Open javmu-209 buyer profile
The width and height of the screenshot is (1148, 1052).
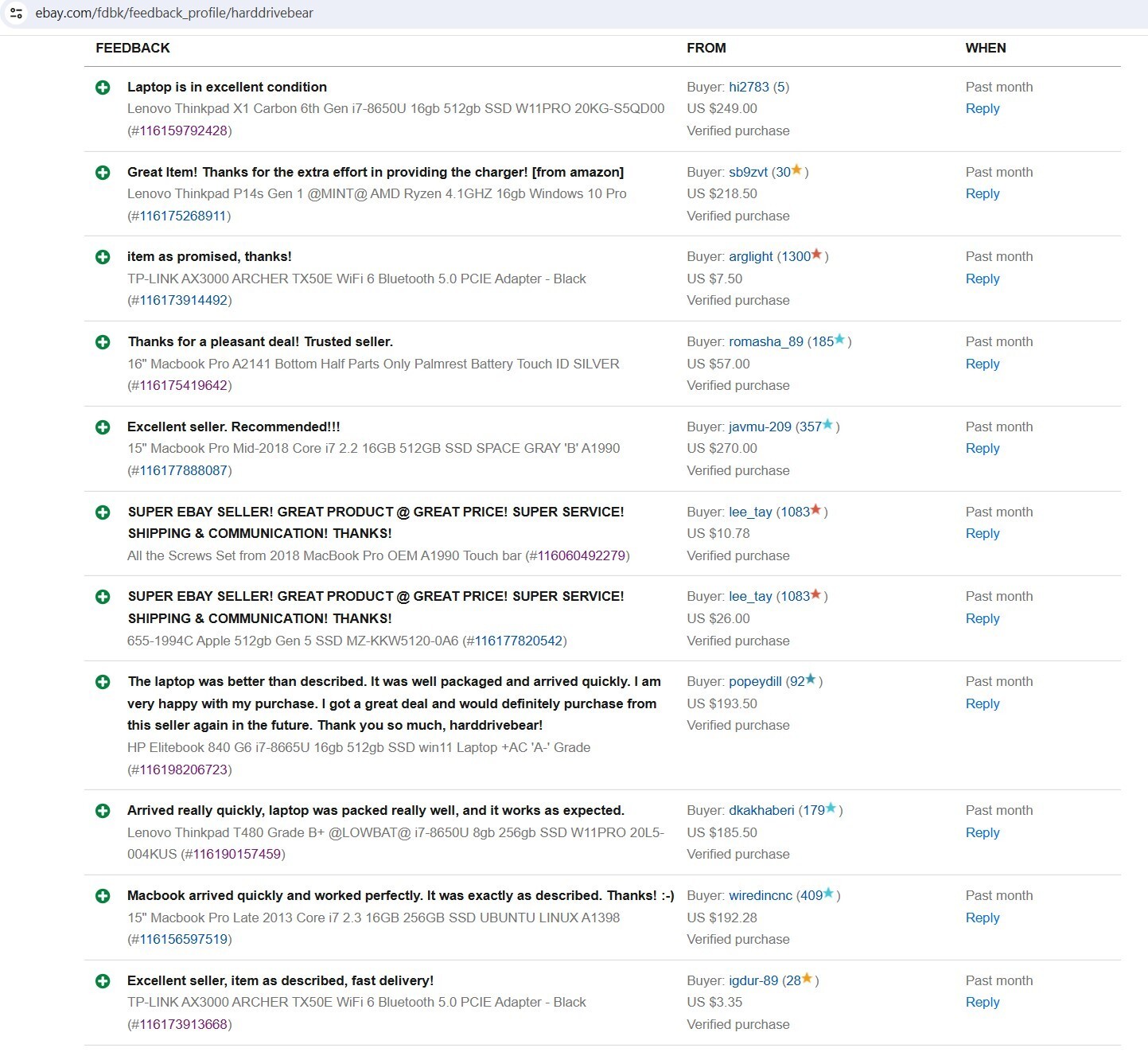760,427
